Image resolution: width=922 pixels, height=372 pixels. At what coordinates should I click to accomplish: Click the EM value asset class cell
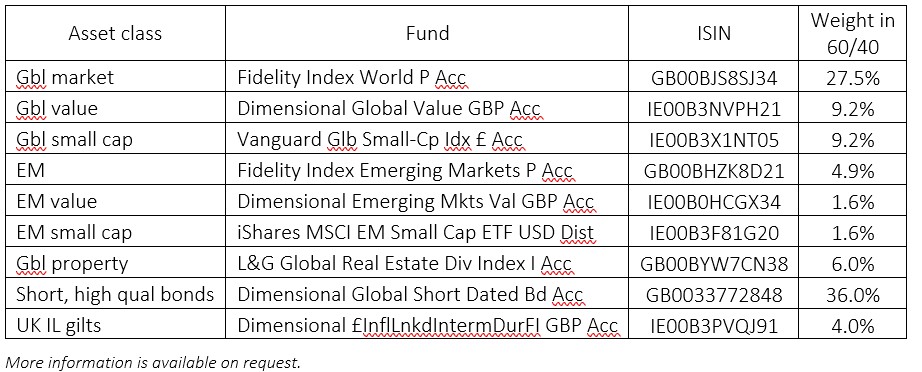[115, 201]
